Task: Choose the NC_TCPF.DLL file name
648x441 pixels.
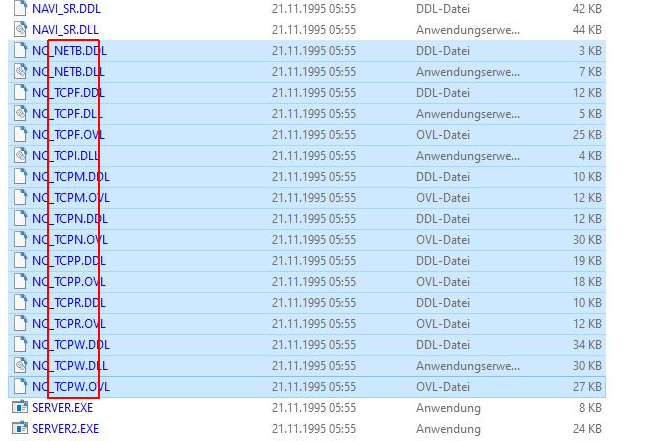Action: 67,114
